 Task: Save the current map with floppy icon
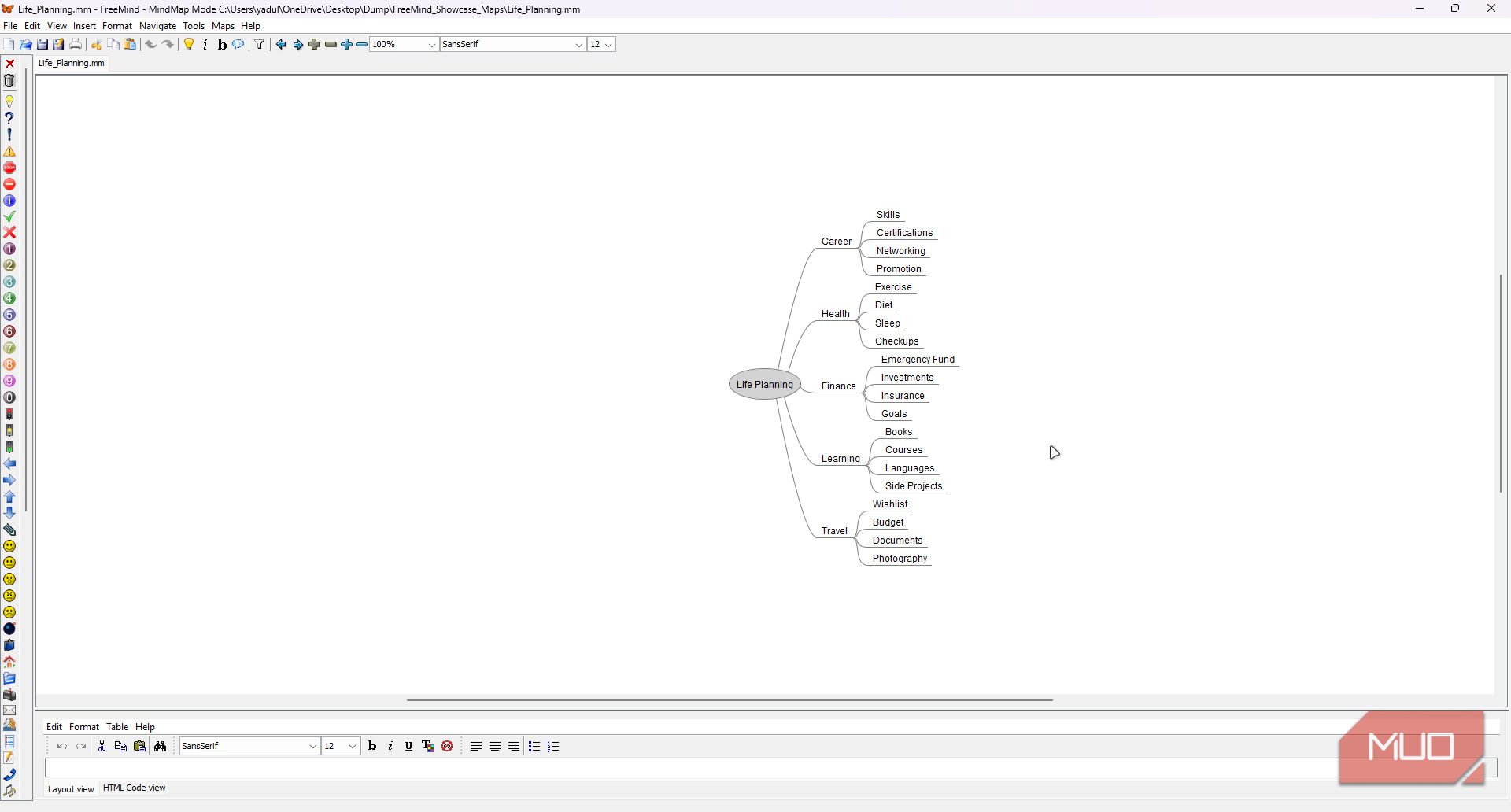[x=42, y=45]
